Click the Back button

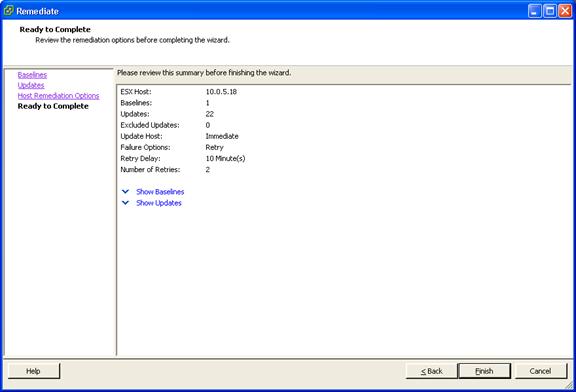click(x=432, y=371)
